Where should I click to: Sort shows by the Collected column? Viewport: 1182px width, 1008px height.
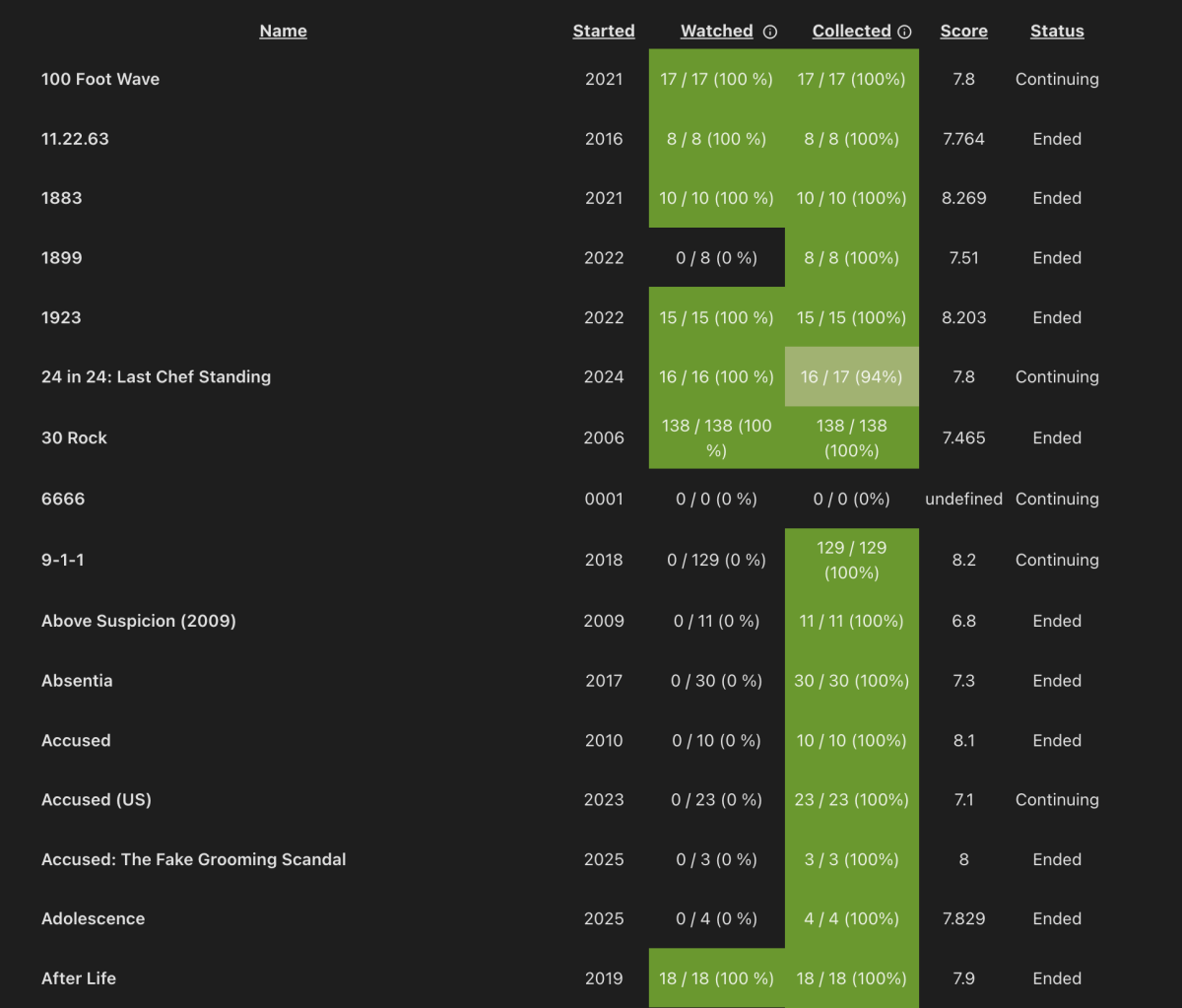coord(851,31)
